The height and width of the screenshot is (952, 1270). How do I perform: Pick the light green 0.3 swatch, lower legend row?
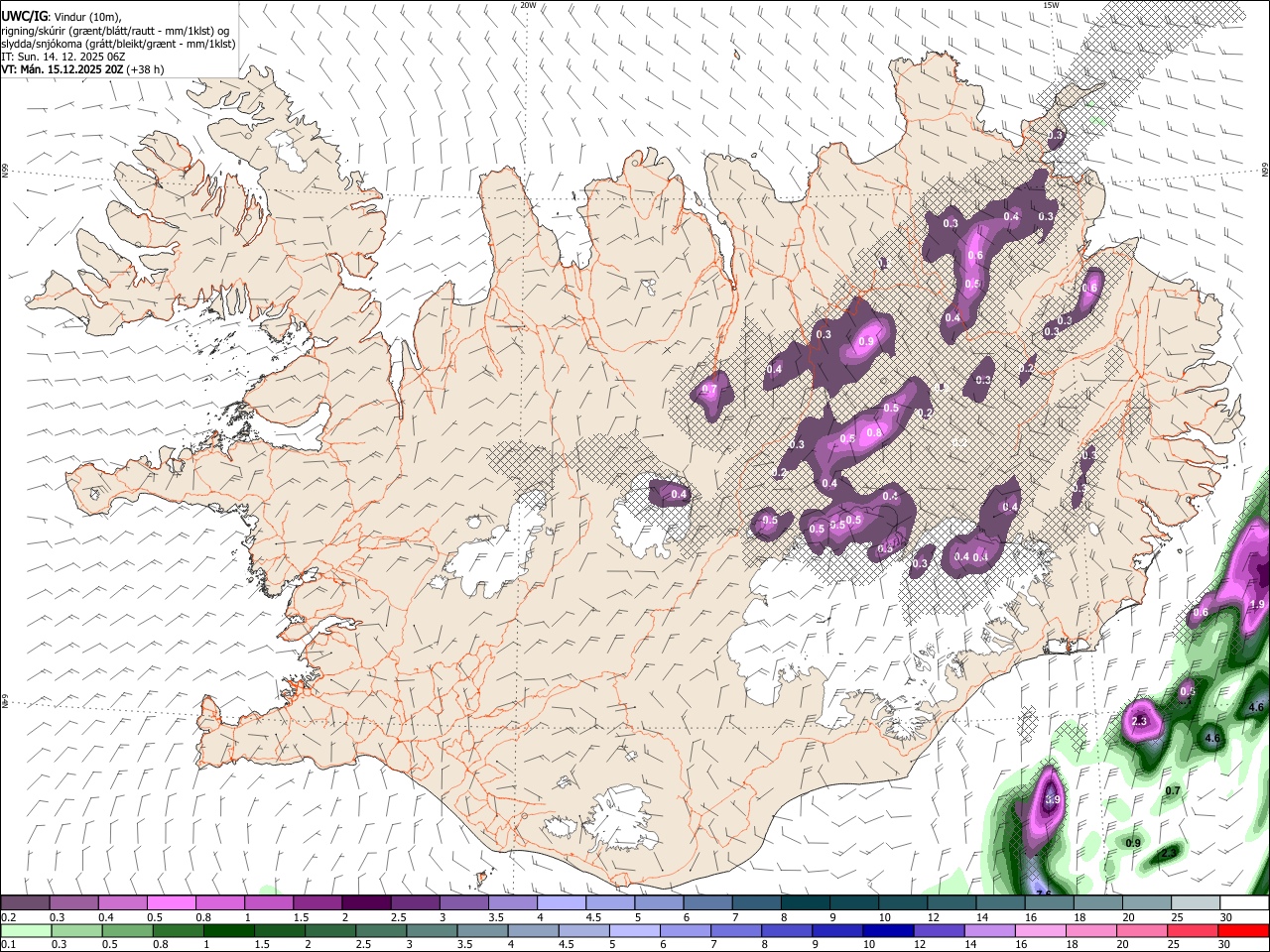78,930
